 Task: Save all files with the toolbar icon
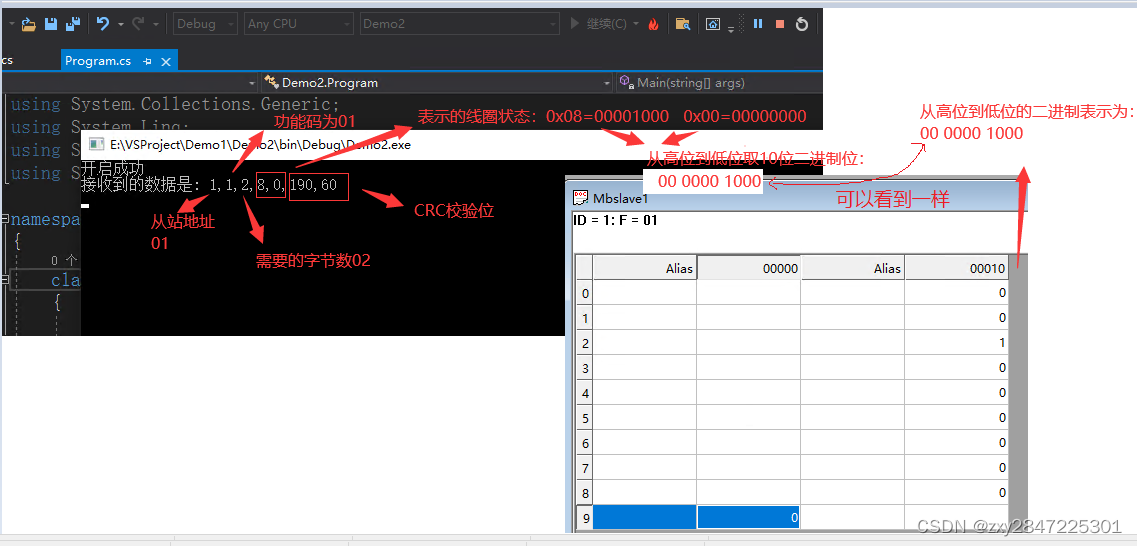tap(73, 24)
